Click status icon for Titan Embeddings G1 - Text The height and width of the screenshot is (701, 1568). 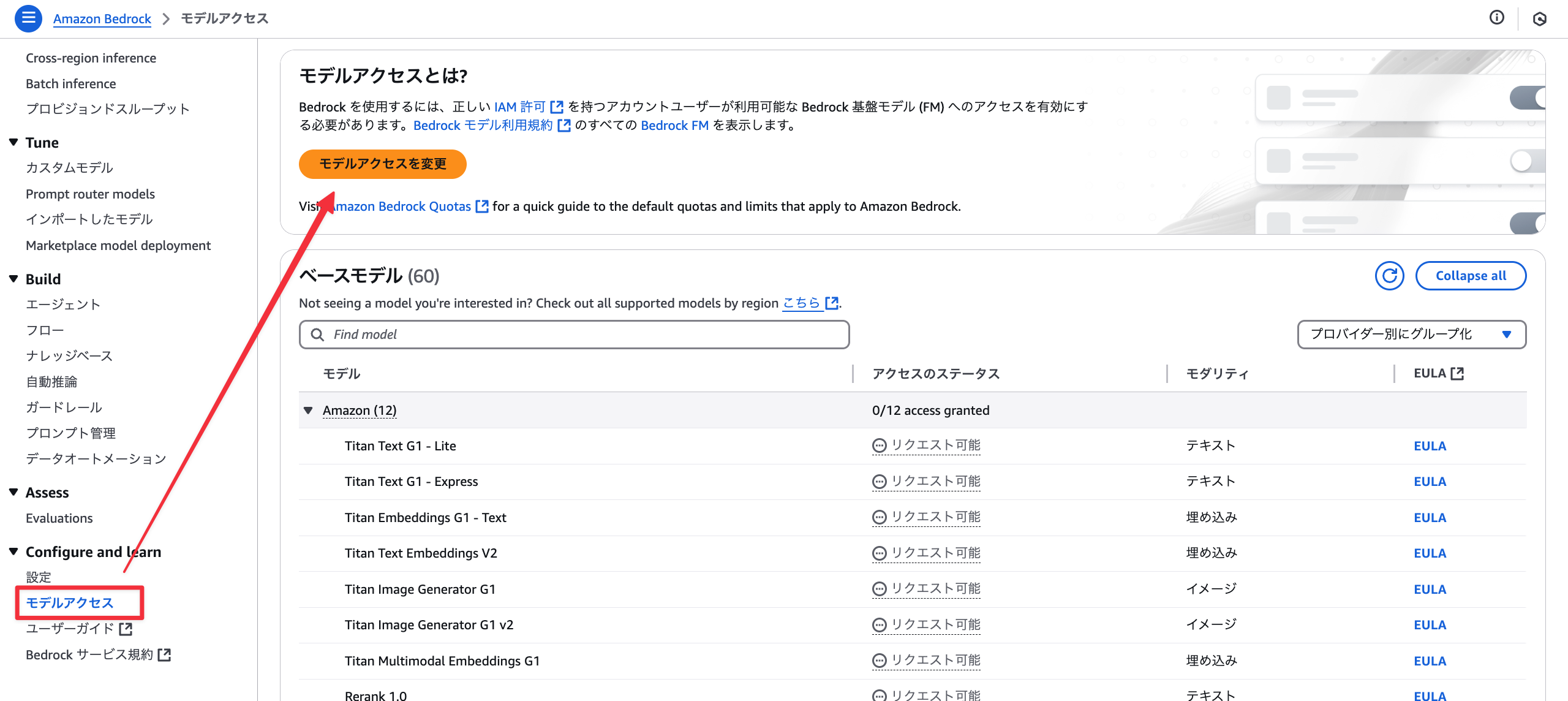click(879, 518)
